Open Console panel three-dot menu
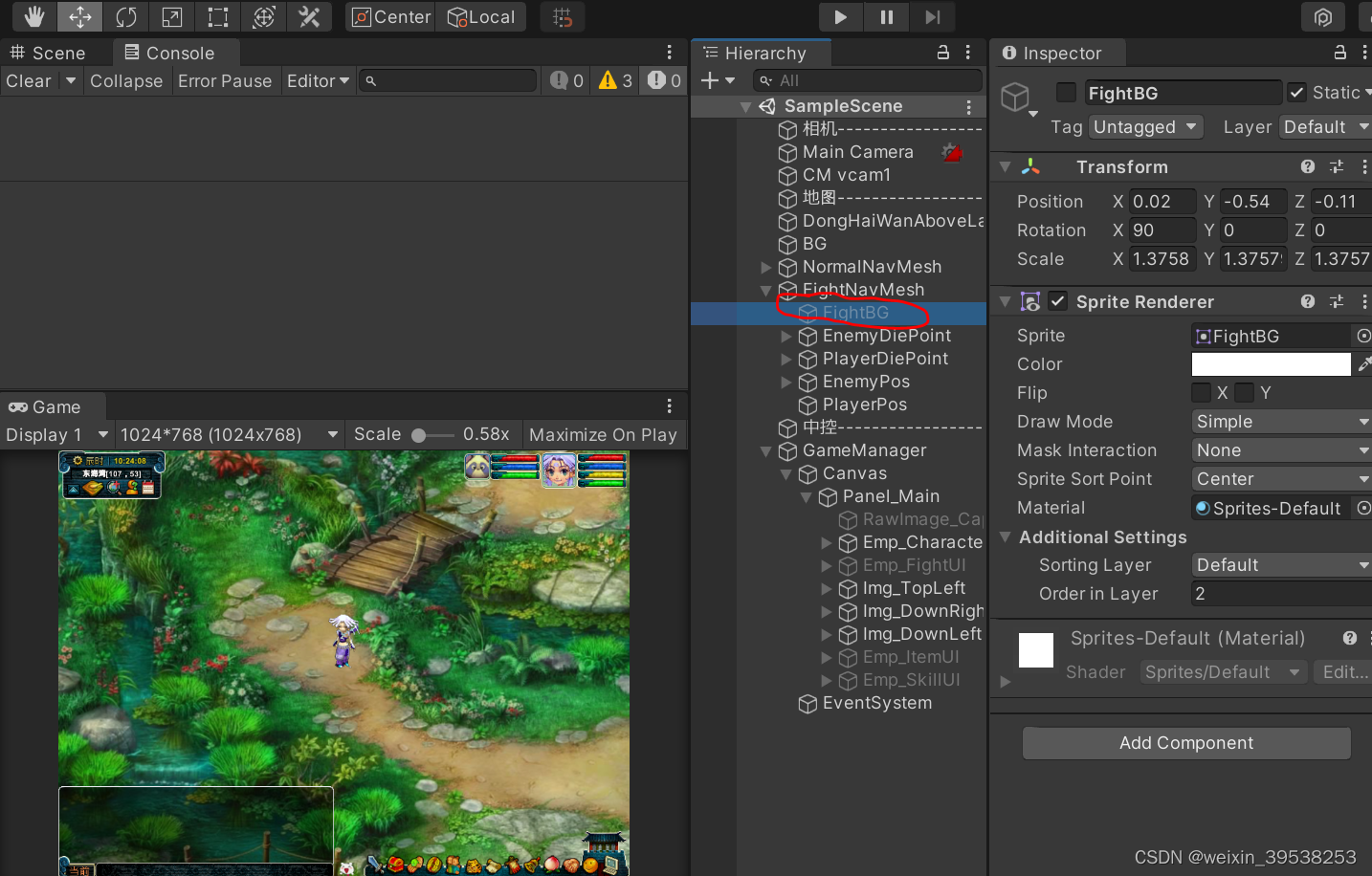 click(669, 53)
